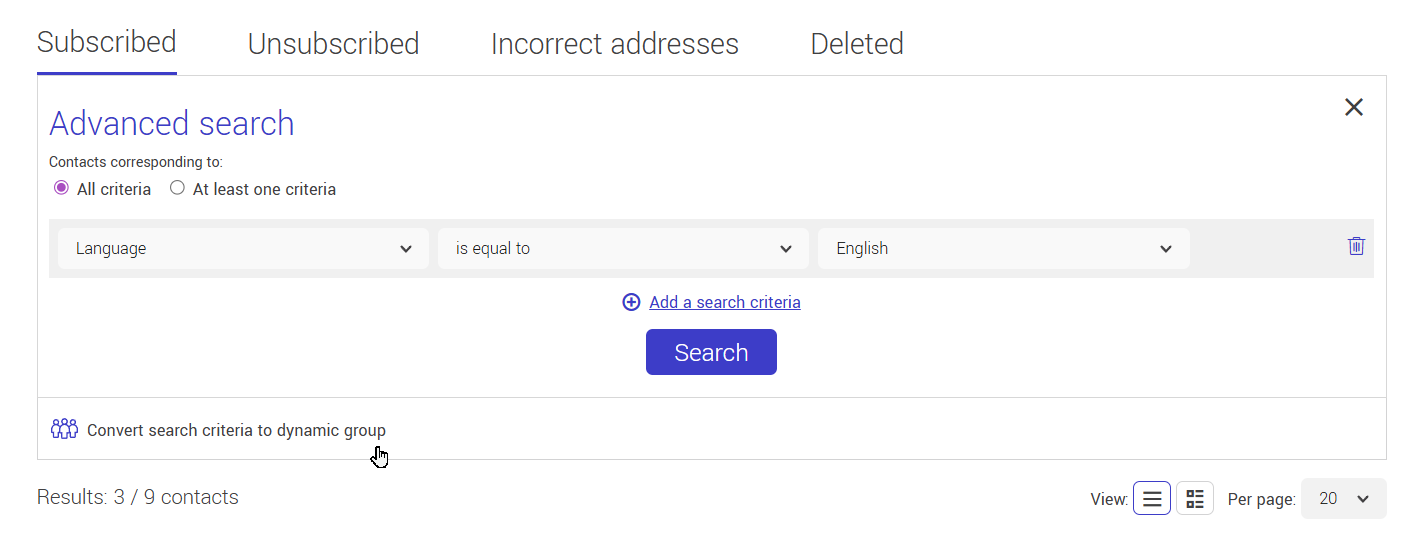Select the All criteria radio button
The width and height of the screenshot is (1418, 534).
click(x=61, y=188)
